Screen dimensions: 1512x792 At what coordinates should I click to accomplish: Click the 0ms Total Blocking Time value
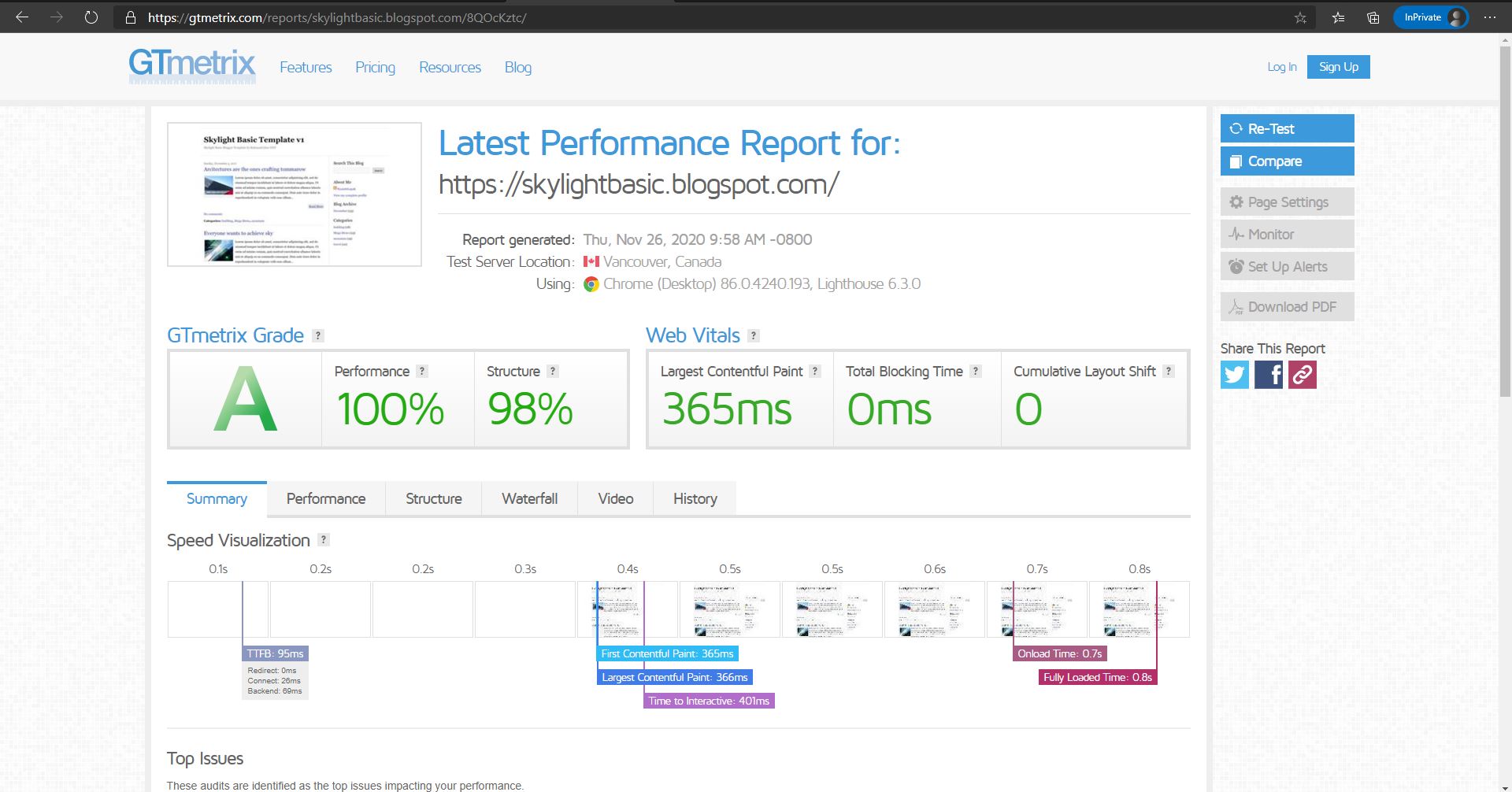(x=889, y=409)
